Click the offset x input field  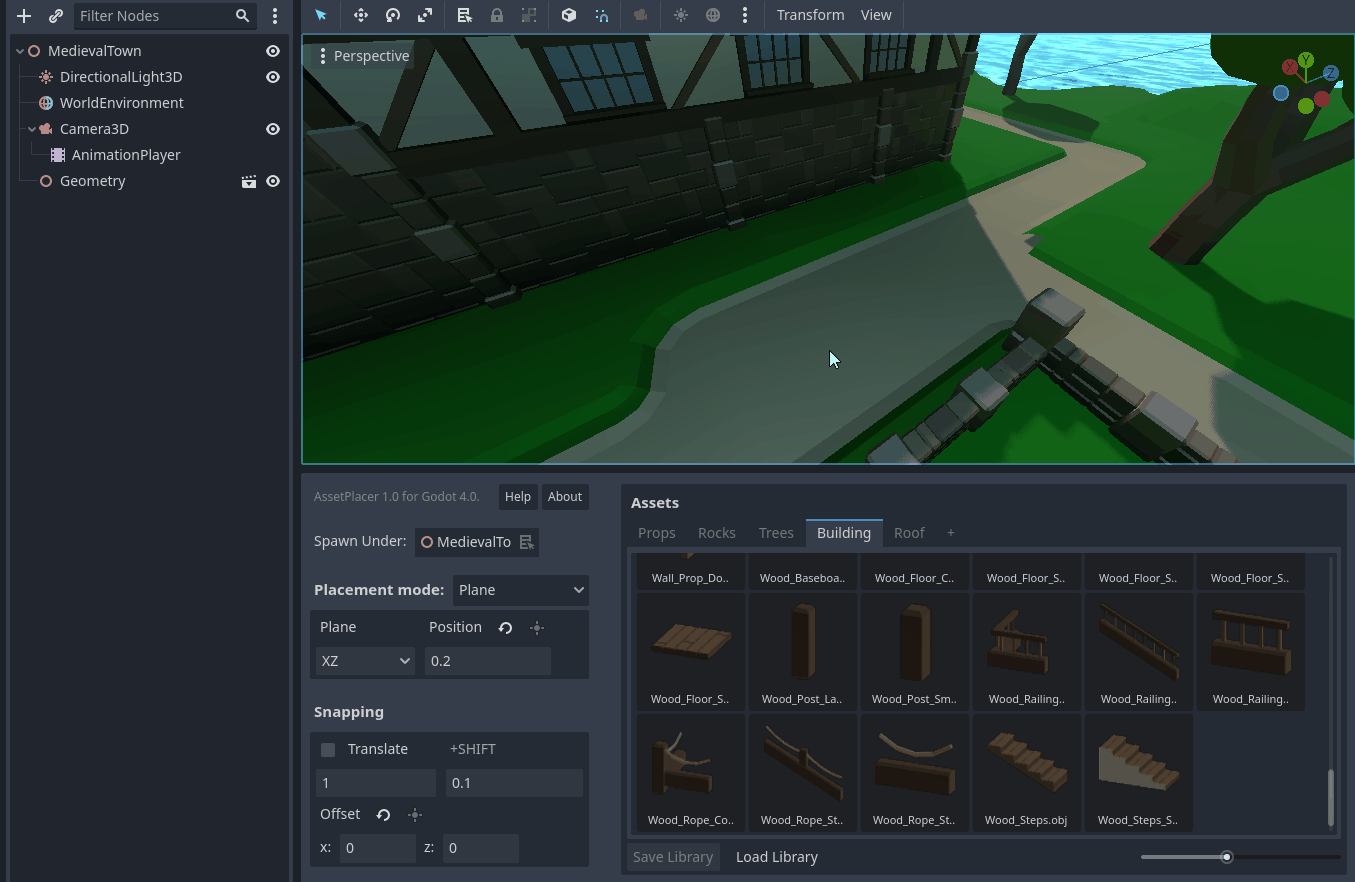tap(378, 848)
